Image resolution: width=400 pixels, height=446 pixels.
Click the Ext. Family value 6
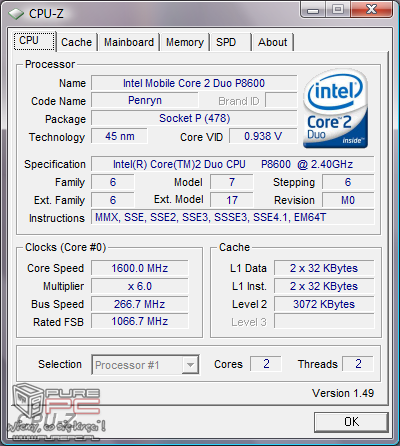click(x=113, y=200)
